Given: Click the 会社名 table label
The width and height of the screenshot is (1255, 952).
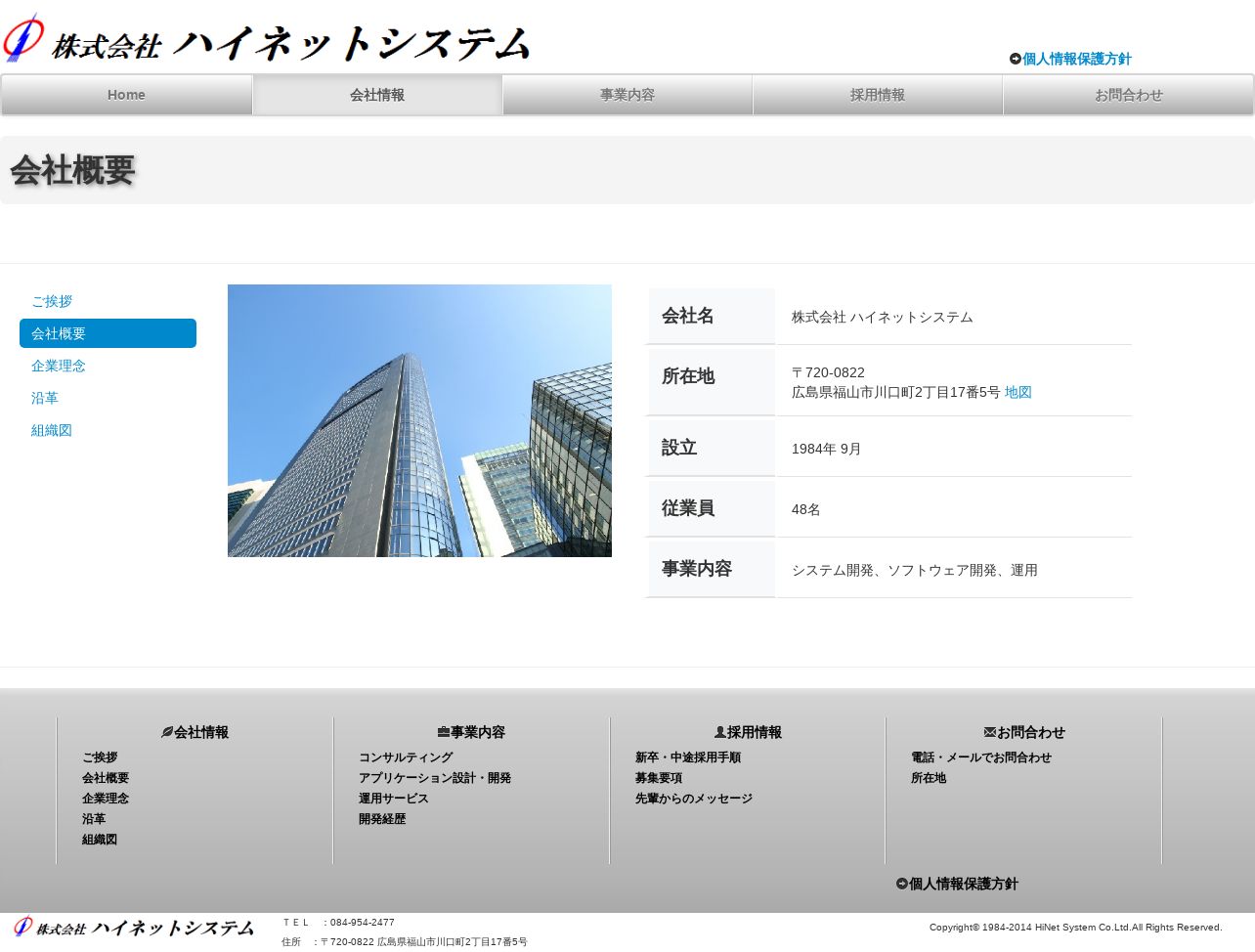Looking at the screenshot, I should pyautogui.click(x=688, y=316).
